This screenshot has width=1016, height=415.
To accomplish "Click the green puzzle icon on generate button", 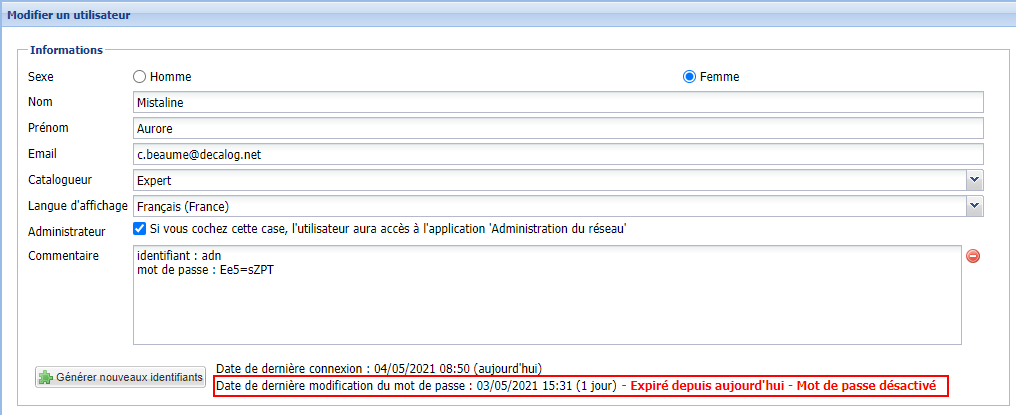I will click(x=45, y=378).
